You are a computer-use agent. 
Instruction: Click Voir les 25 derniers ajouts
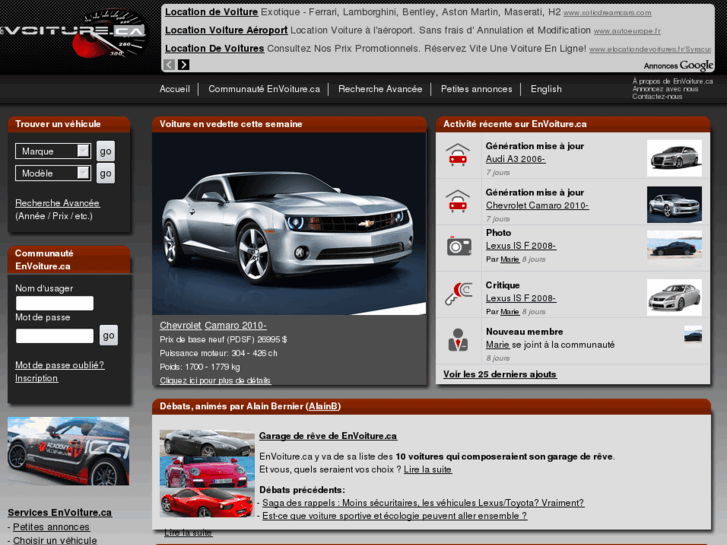500,374
